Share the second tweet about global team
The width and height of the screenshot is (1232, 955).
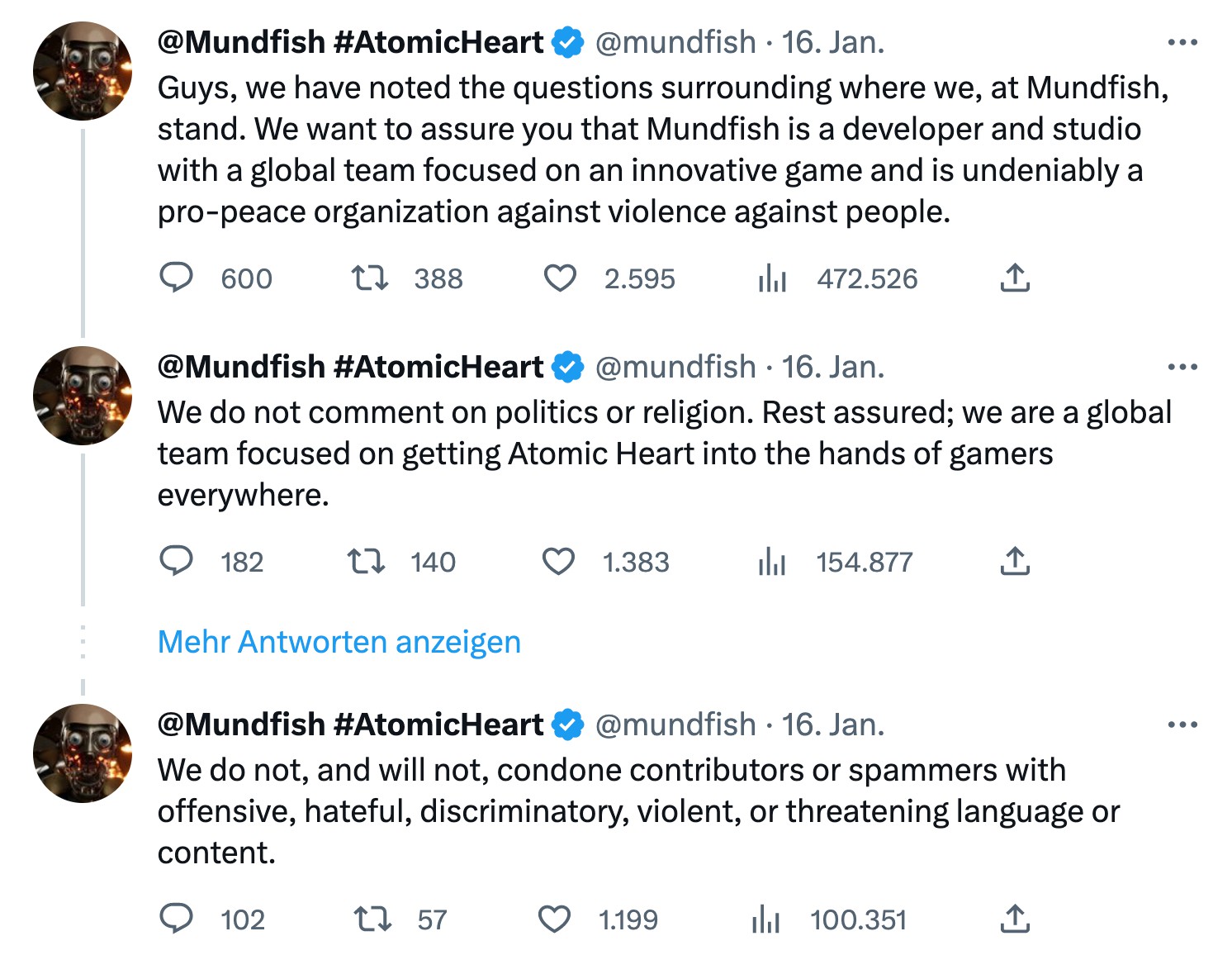(1015, 562)
